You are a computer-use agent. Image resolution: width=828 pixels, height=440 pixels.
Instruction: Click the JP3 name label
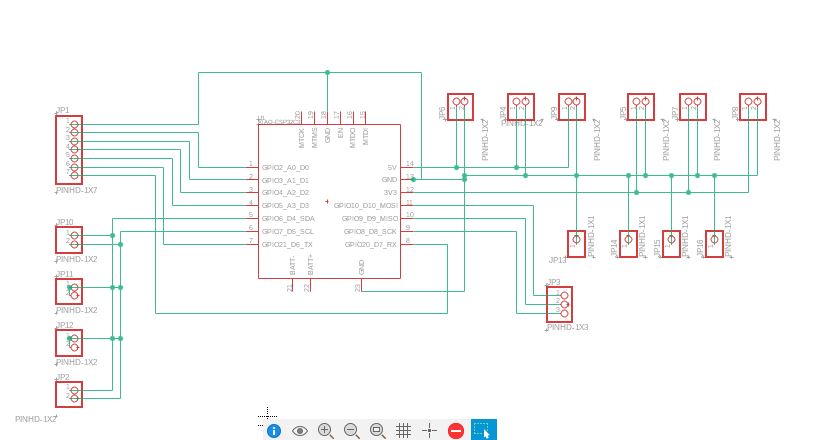pyautogui.click(x=554, y=282)
